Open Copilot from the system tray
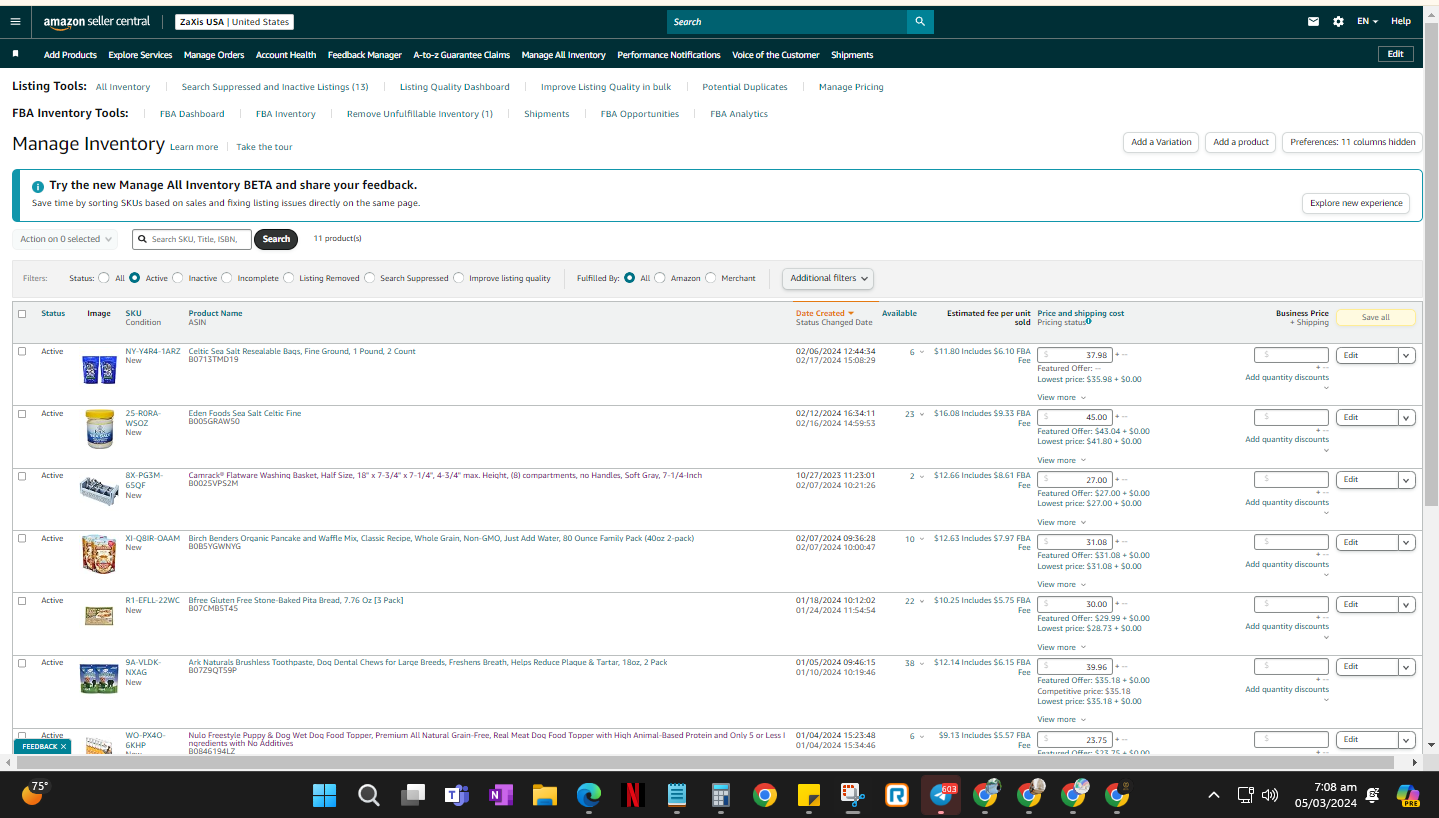Viewport: 1439px width, 818px height. click(1408, 796)
